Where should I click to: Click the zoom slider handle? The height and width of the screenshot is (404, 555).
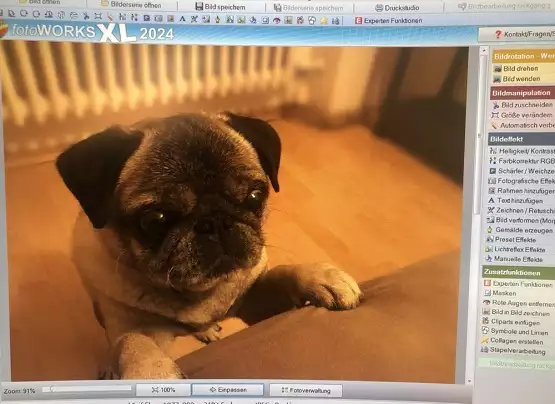click(52, 389)
